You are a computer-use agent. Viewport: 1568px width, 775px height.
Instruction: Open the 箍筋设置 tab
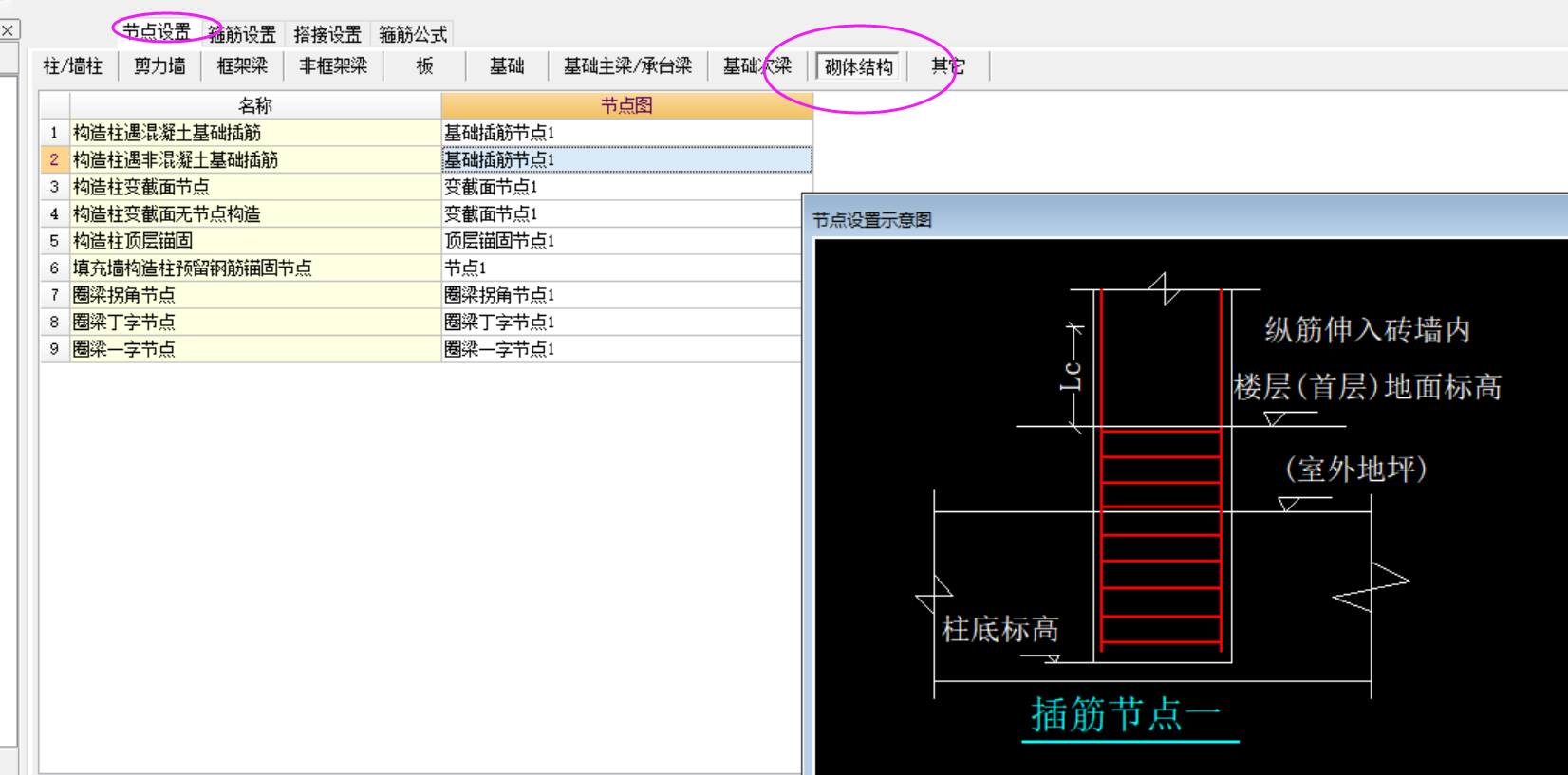[x=242, y=34]
